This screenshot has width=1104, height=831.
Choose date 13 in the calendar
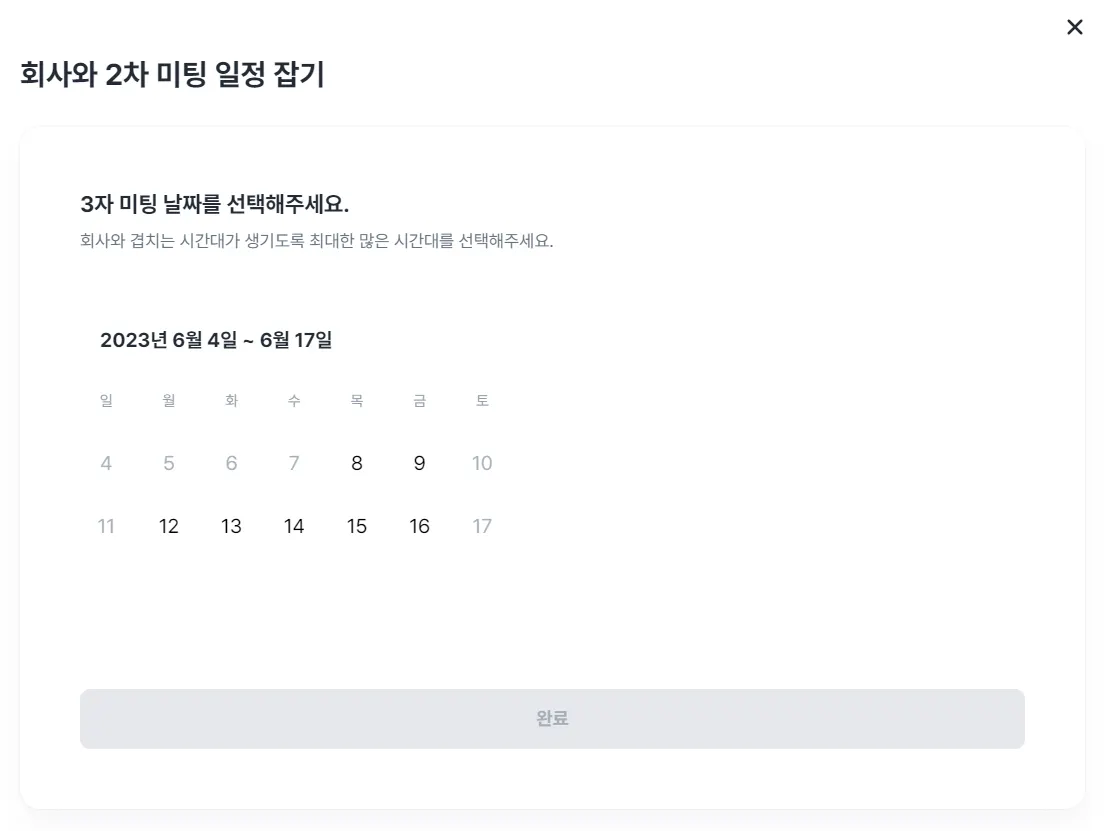pos(231,527)
